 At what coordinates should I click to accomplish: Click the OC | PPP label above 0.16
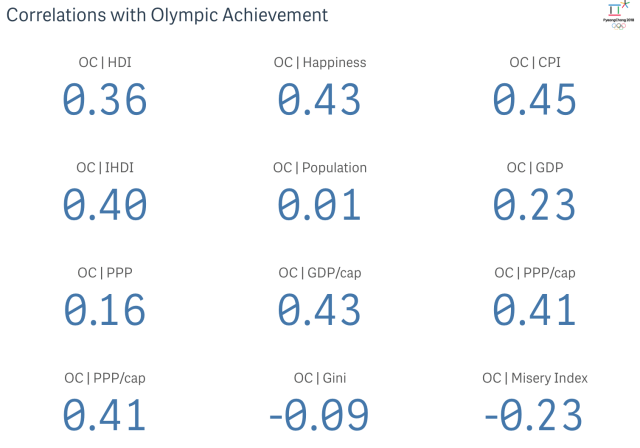(x=105, y=273)
